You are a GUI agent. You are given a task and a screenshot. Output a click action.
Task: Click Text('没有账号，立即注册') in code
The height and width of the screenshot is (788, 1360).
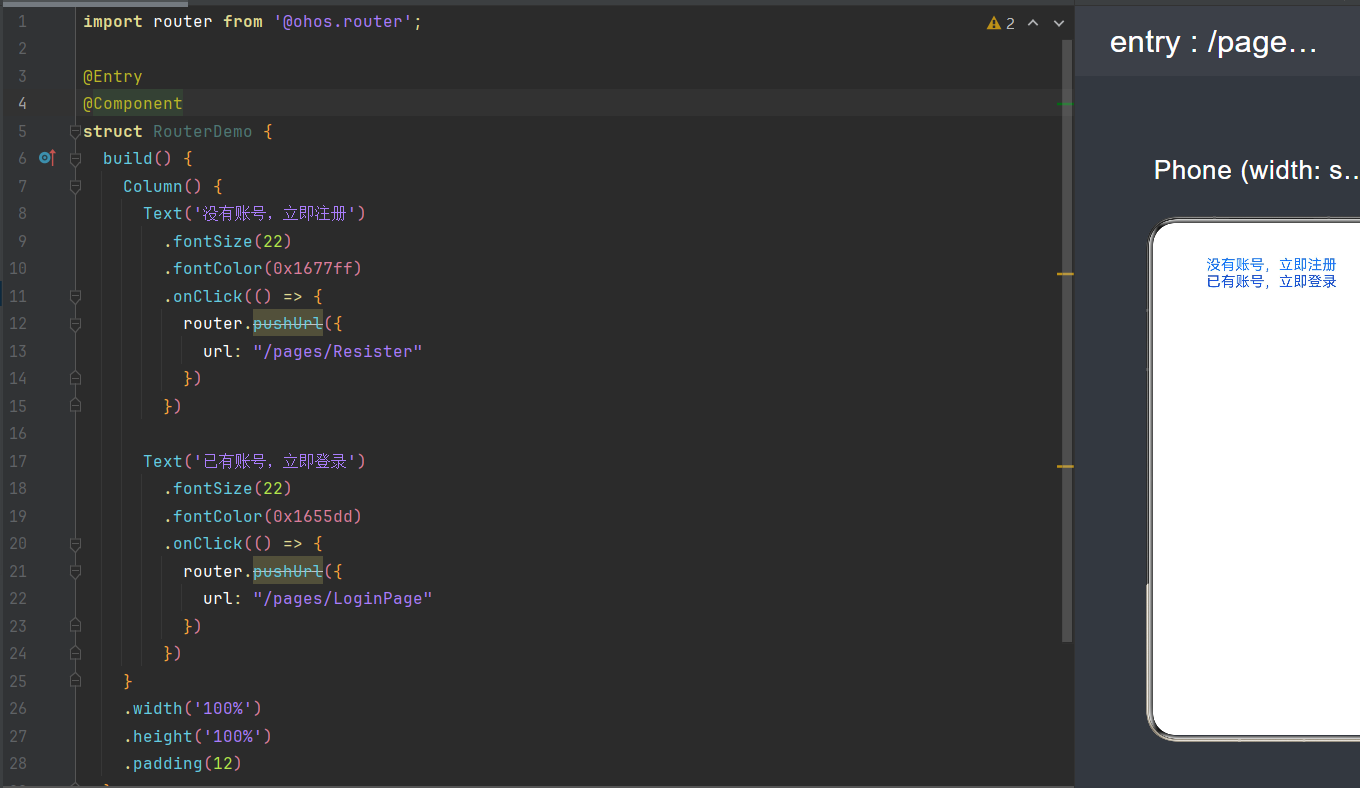pos(255,213)
